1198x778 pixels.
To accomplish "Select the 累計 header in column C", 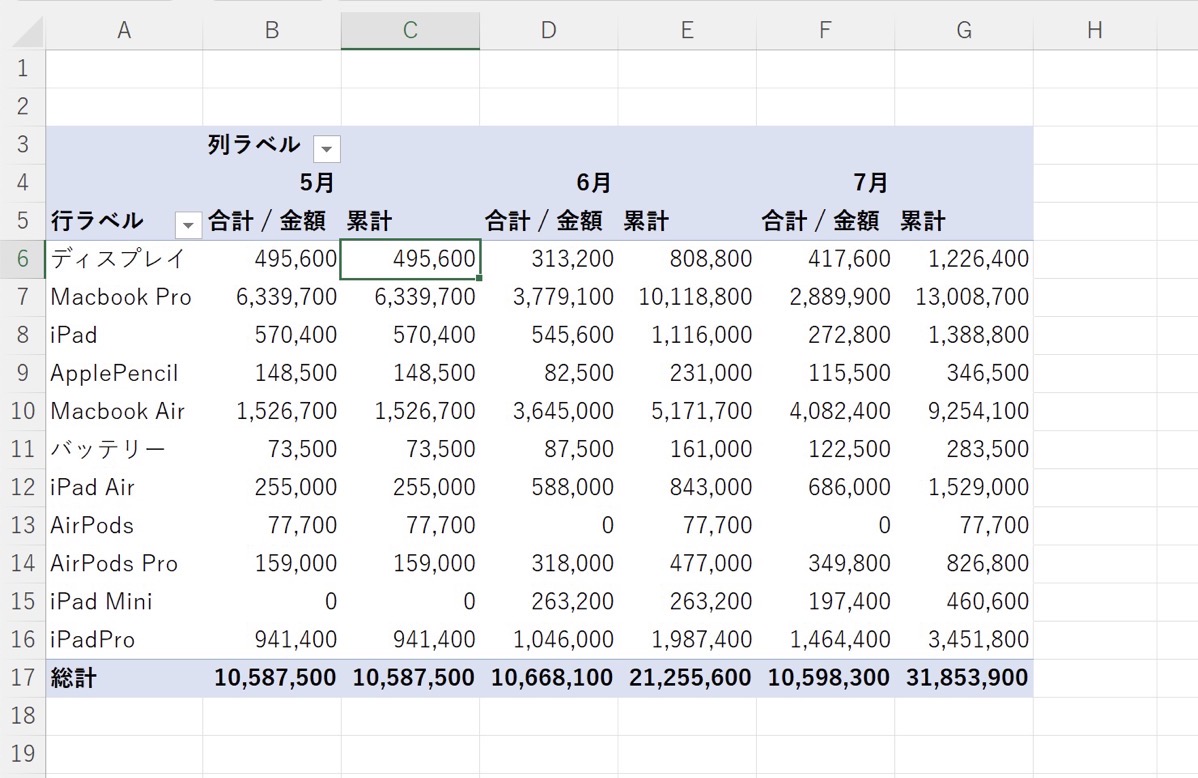I will [410, 222].
